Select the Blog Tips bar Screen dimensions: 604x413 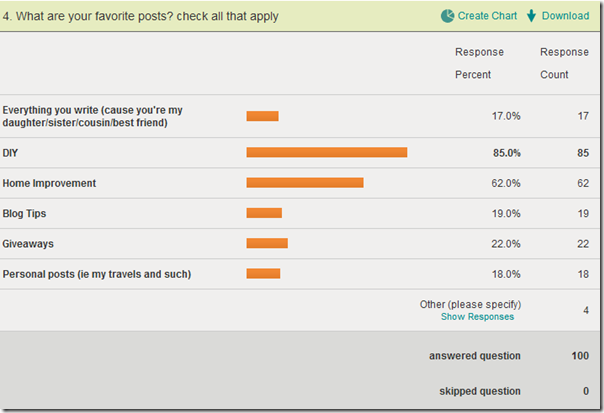[264, 213]
